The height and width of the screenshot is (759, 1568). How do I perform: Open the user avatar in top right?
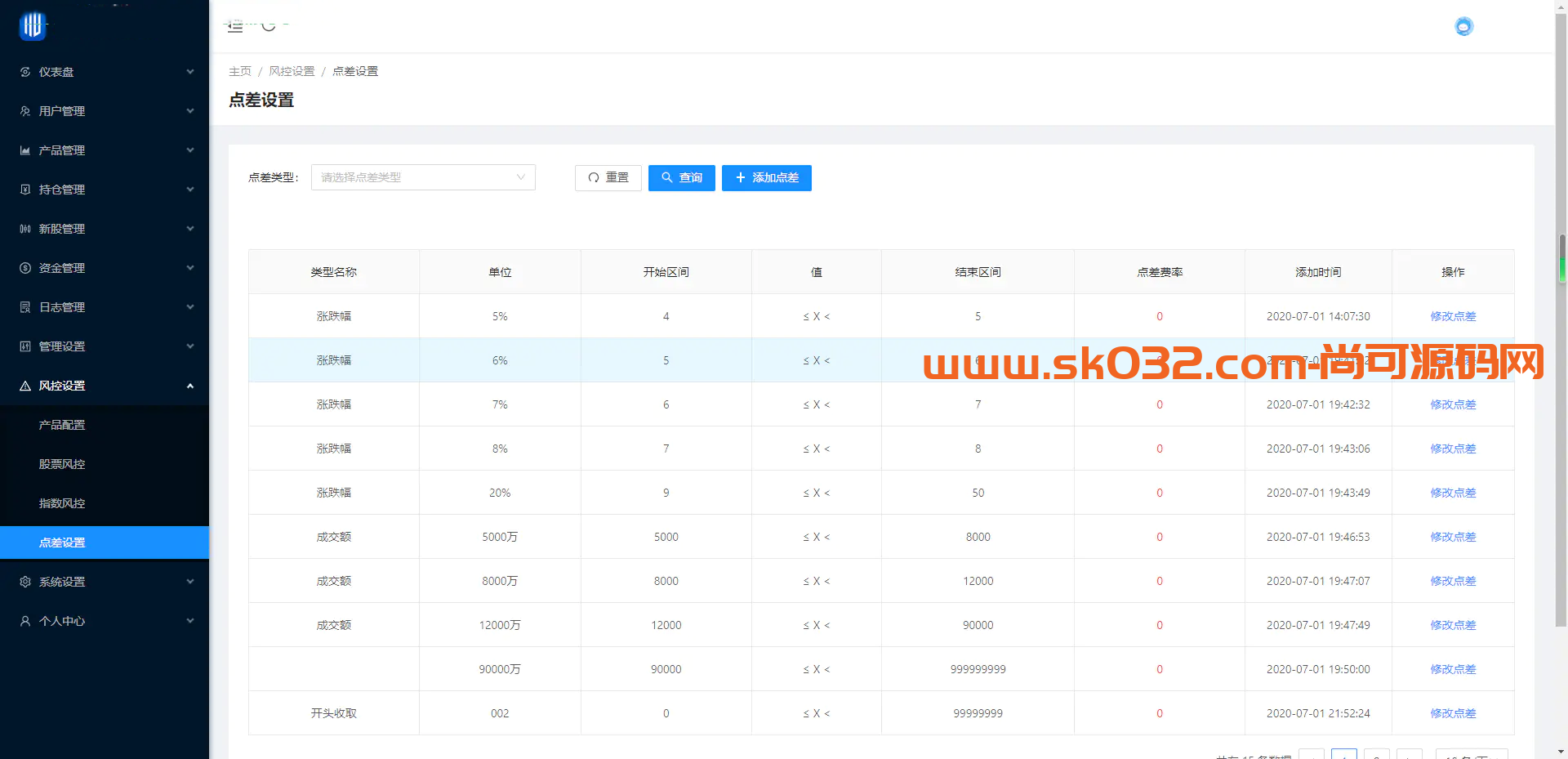tap(1463, 26)
